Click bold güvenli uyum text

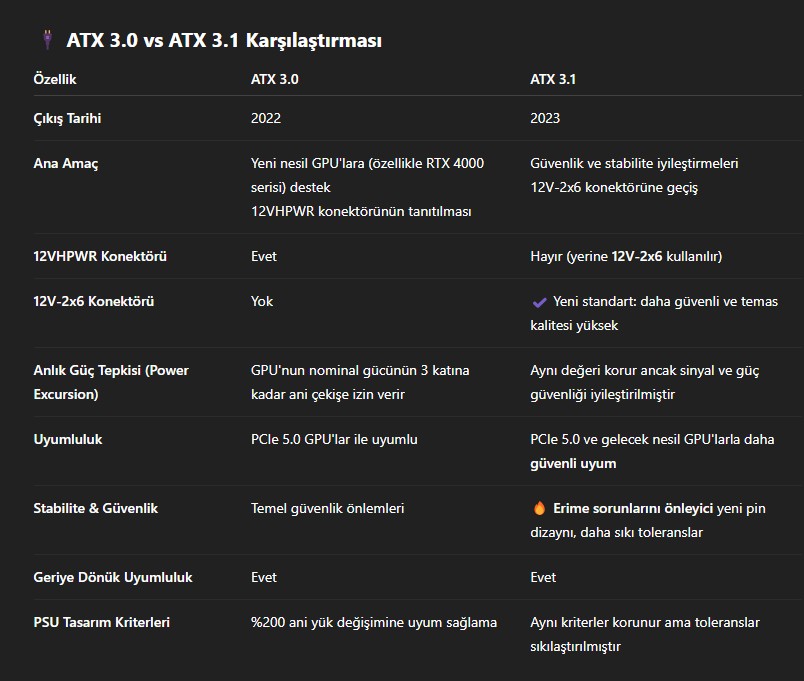click(x=573, y=464)
